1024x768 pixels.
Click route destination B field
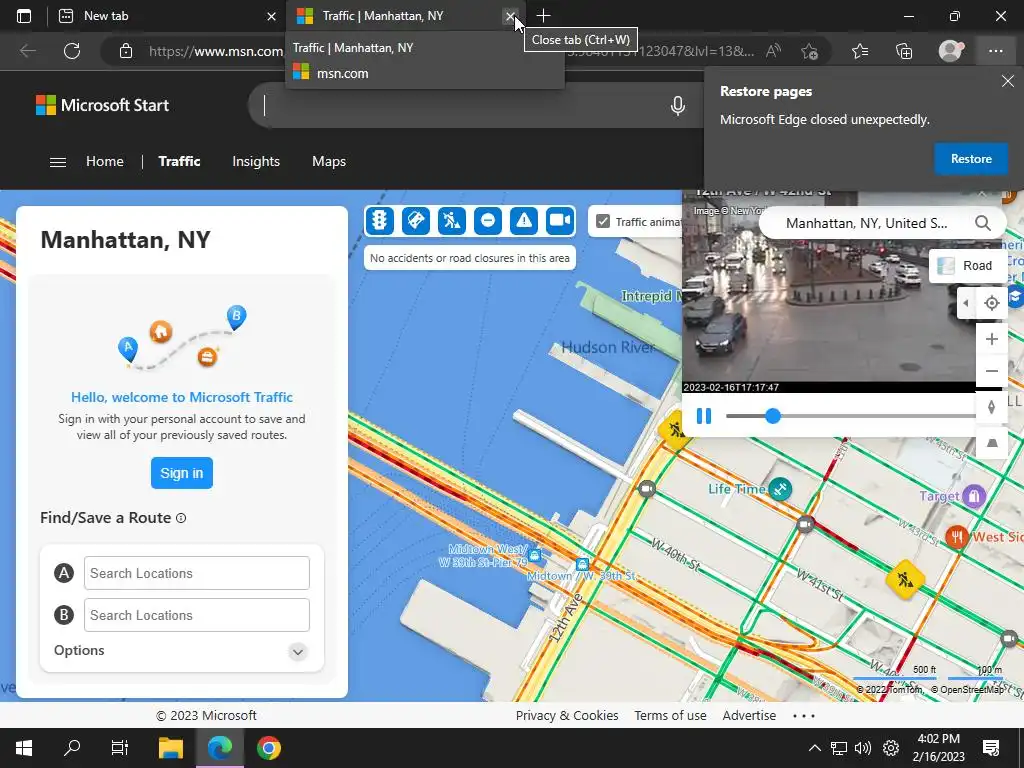coord(197,615)
